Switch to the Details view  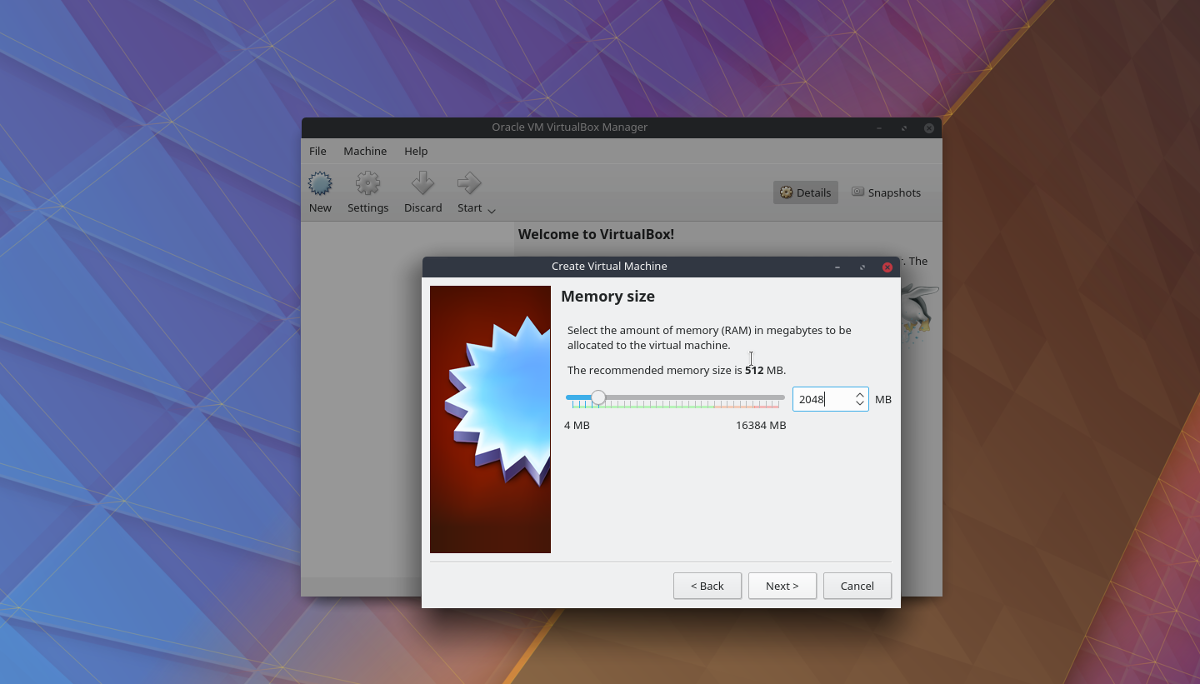coord(806,193)
